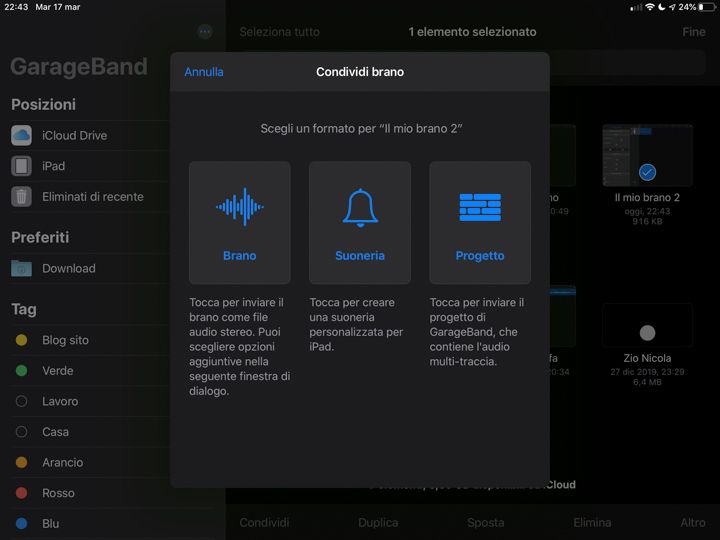This screenshot has height=540, width=720.
Task: Click the orange Arancio tag dot
Action: pyautogui.click(x=21, y=462)
